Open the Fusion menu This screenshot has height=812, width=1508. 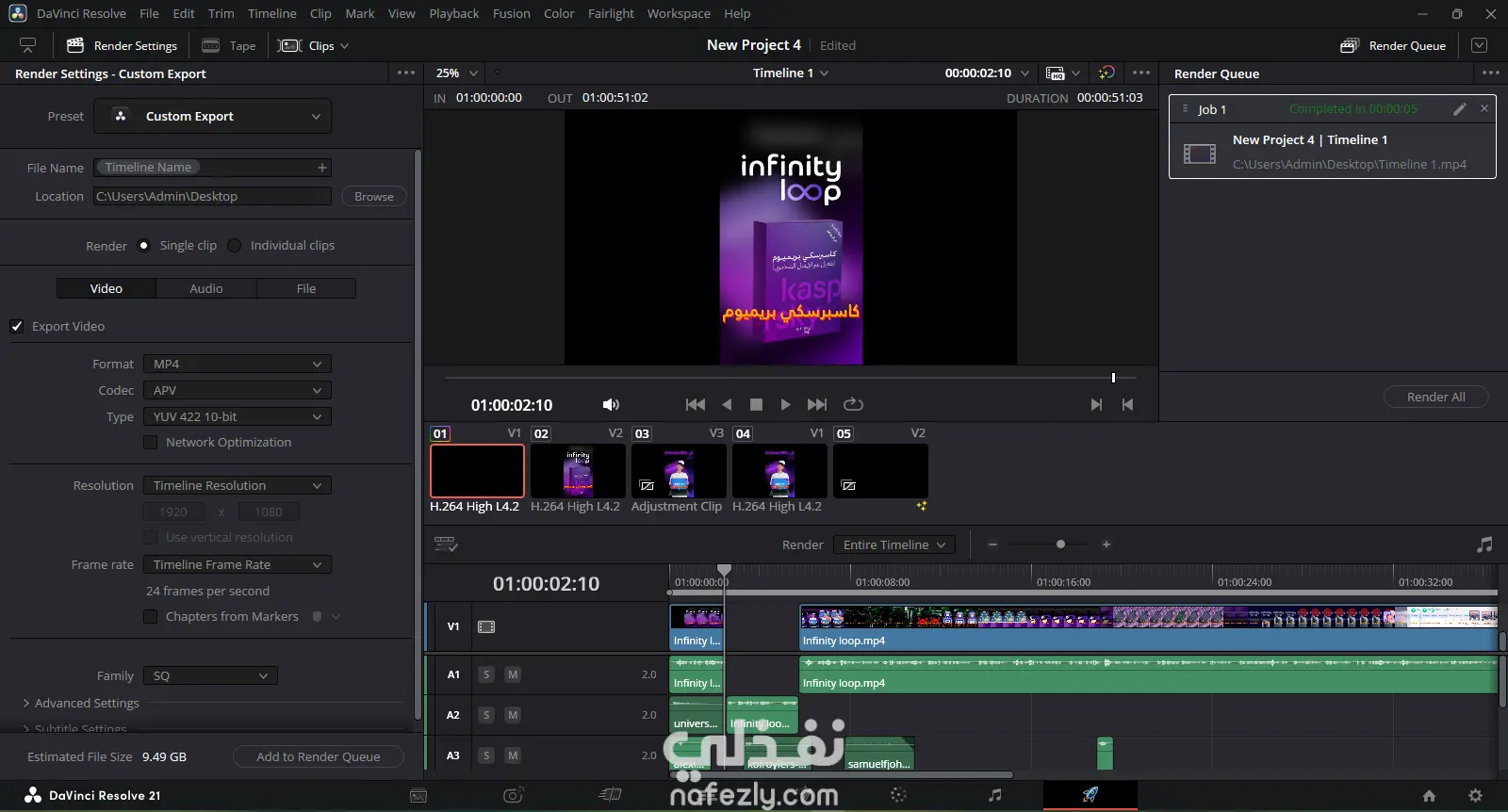click(x=512, y=13)
